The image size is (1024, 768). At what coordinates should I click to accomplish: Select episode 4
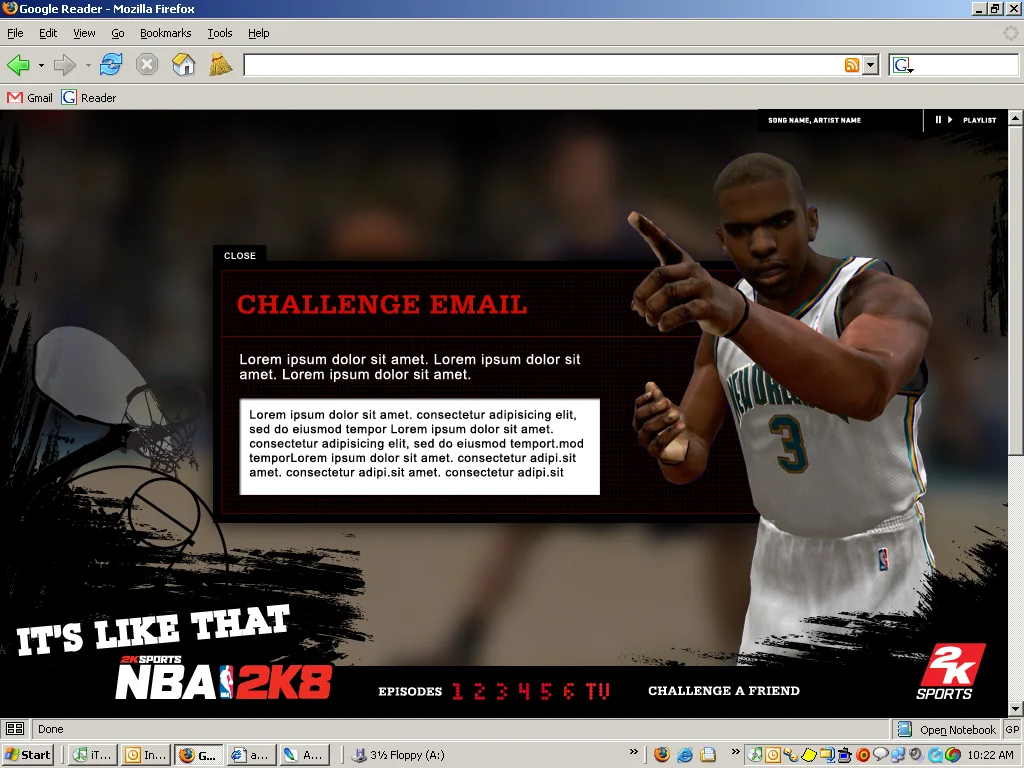pyautogui.click(x=524, y=691)
